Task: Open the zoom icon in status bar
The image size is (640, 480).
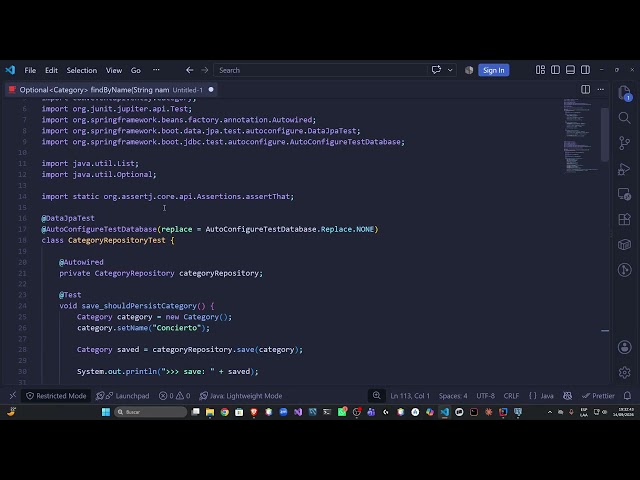Action: pyautogui.click(x=376, y=395)
